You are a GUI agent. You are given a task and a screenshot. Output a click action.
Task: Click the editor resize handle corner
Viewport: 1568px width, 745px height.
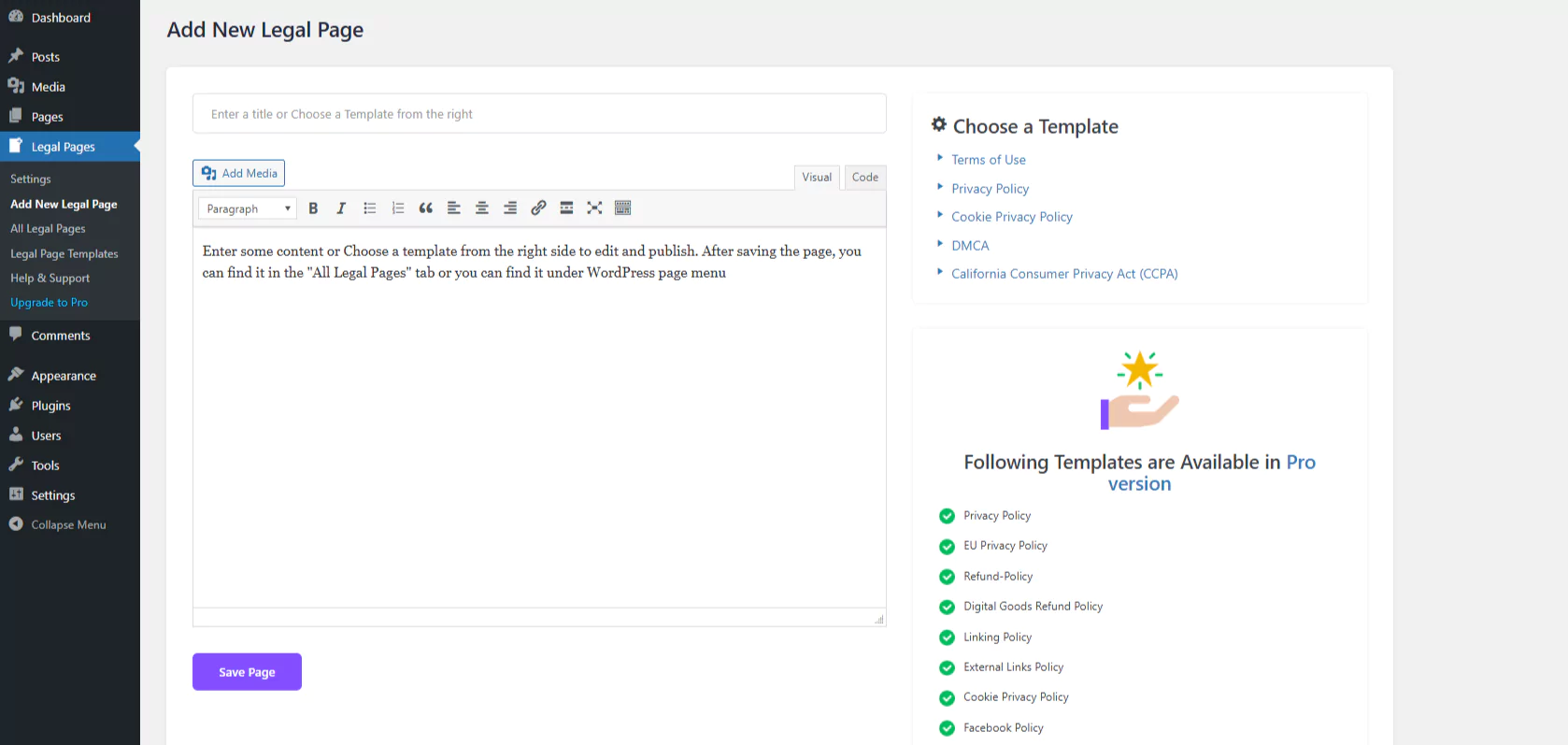point(879,620)
